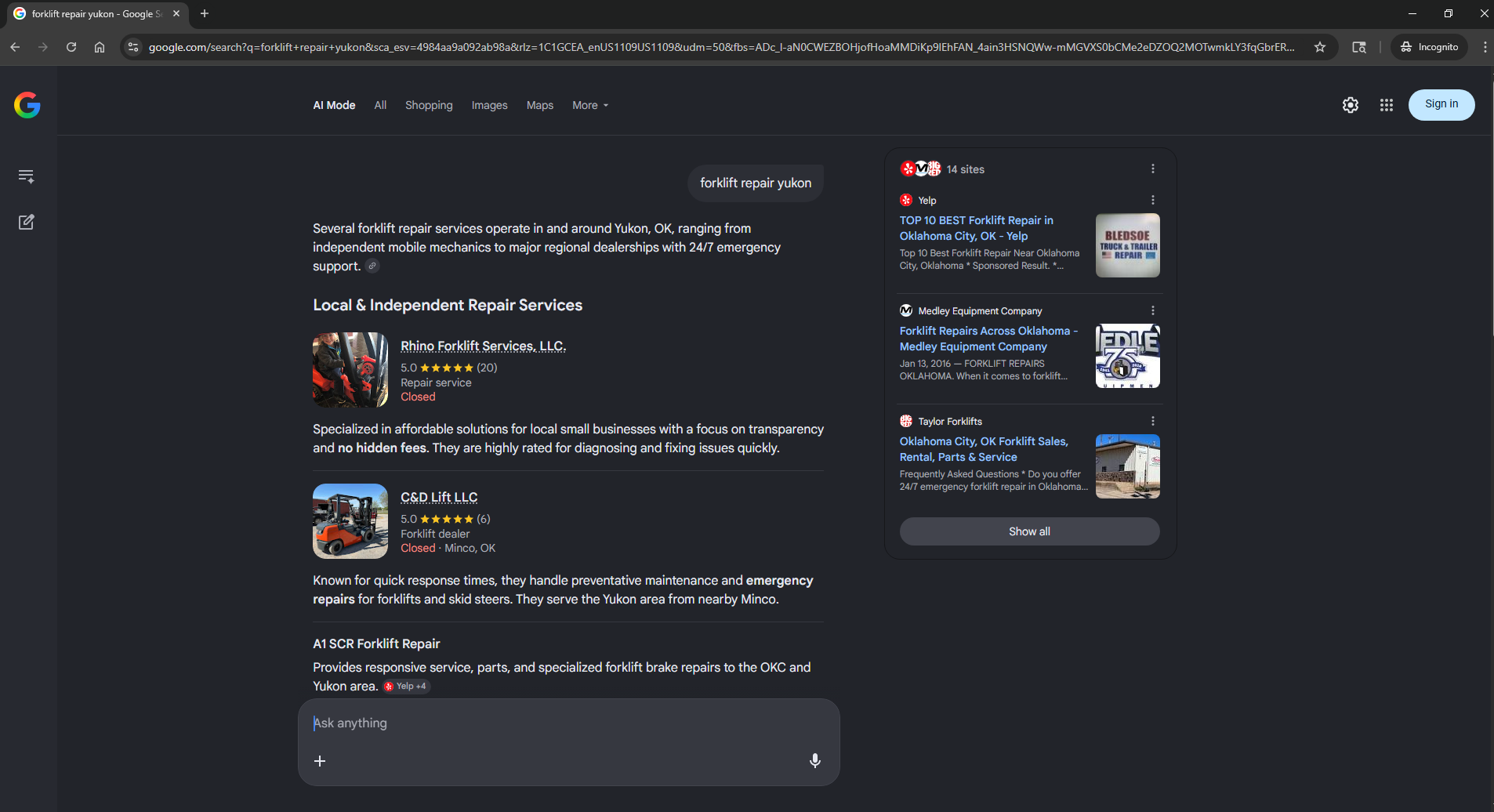Open Google quick settings gear

1350,105
